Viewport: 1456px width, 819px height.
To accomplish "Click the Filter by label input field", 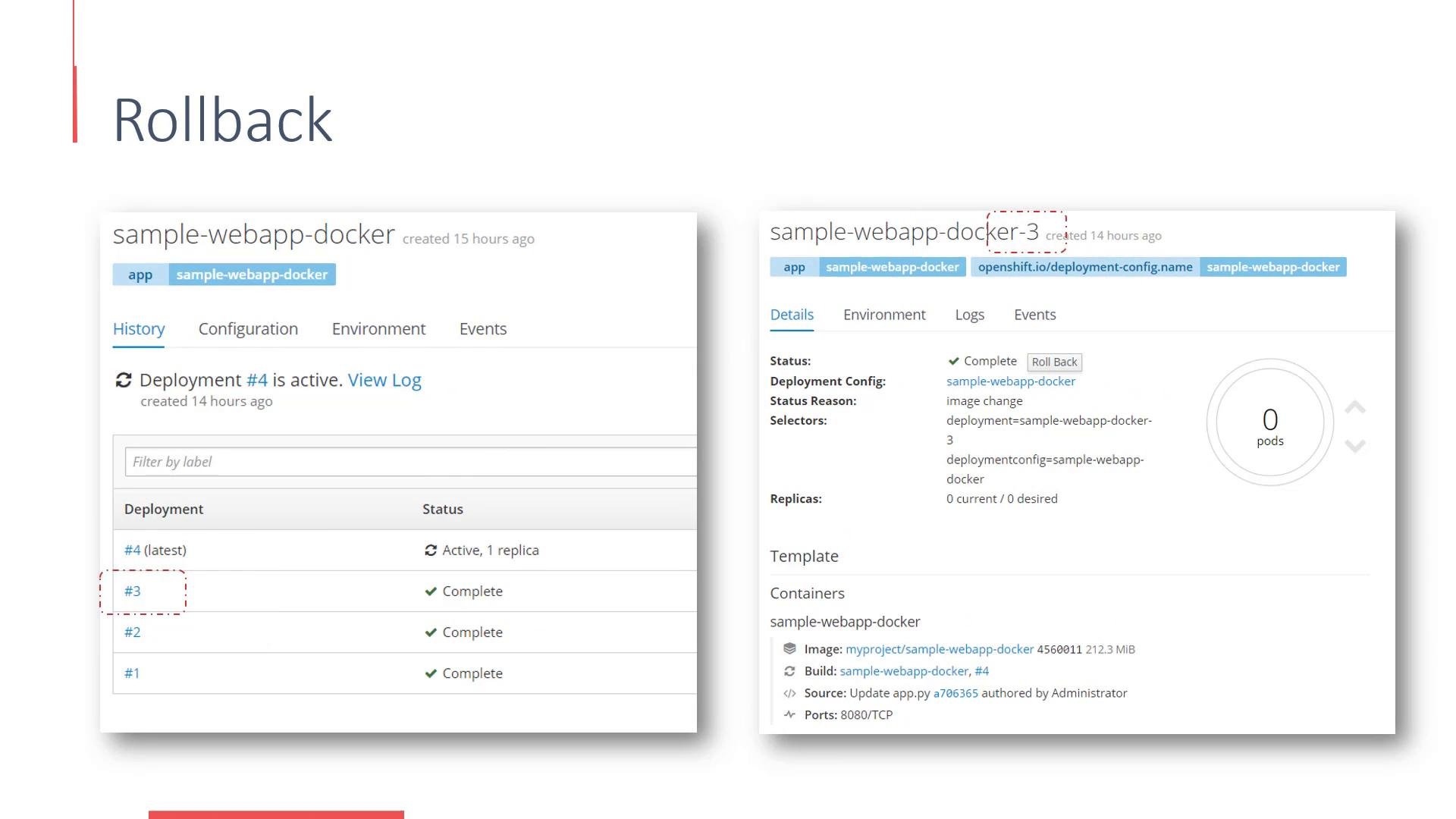I will pos(410,462).
